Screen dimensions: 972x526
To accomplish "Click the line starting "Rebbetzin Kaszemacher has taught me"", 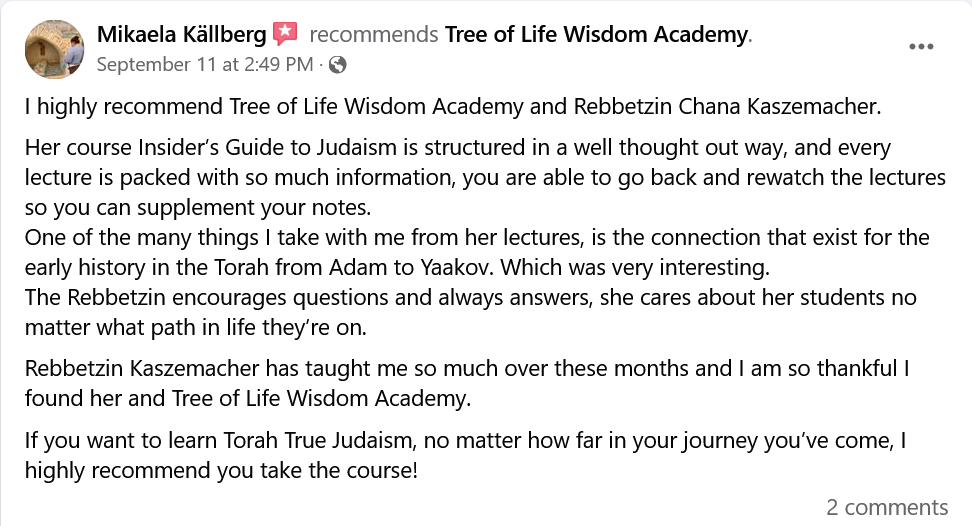I will click(467, 369).
